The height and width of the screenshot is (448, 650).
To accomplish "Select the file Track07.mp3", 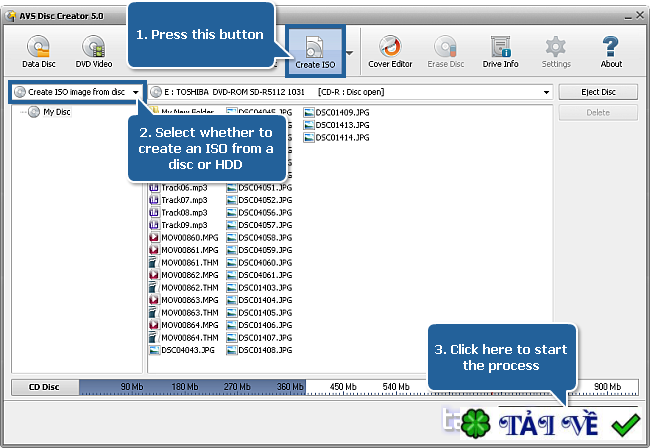I will pyautogui.click(x=178, y=200).
